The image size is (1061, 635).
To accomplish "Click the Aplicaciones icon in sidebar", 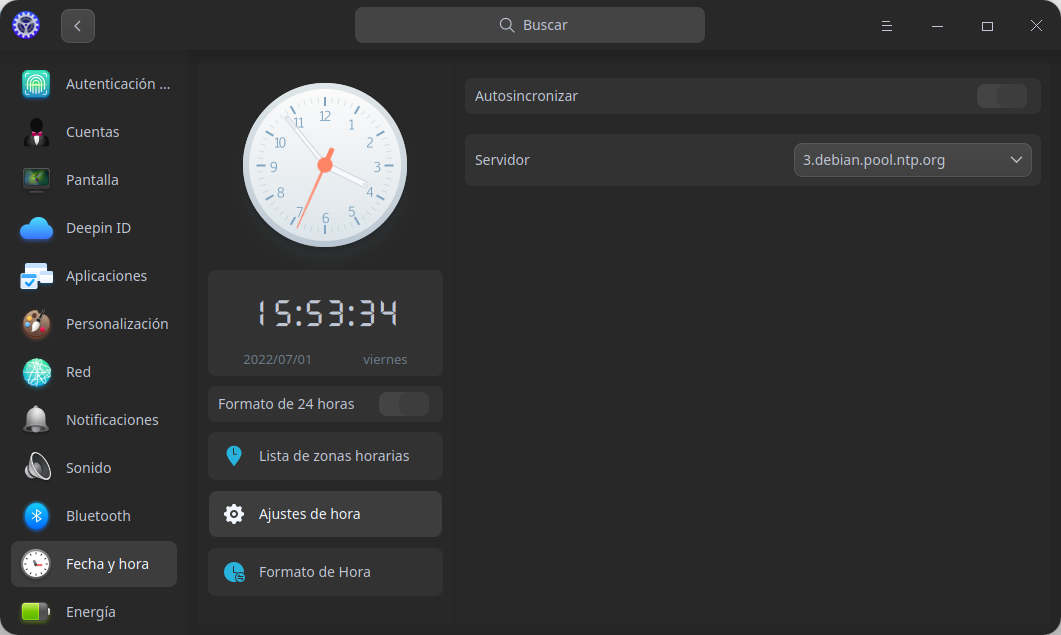I will (36, 276).
